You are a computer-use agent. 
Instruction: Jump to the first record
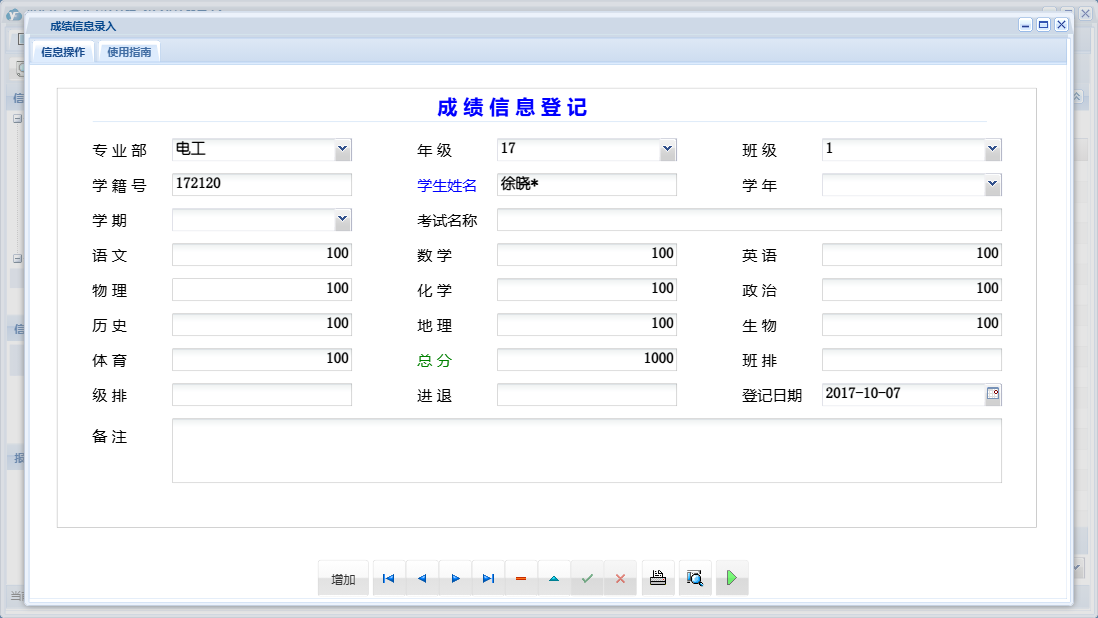tap(388, 578)
